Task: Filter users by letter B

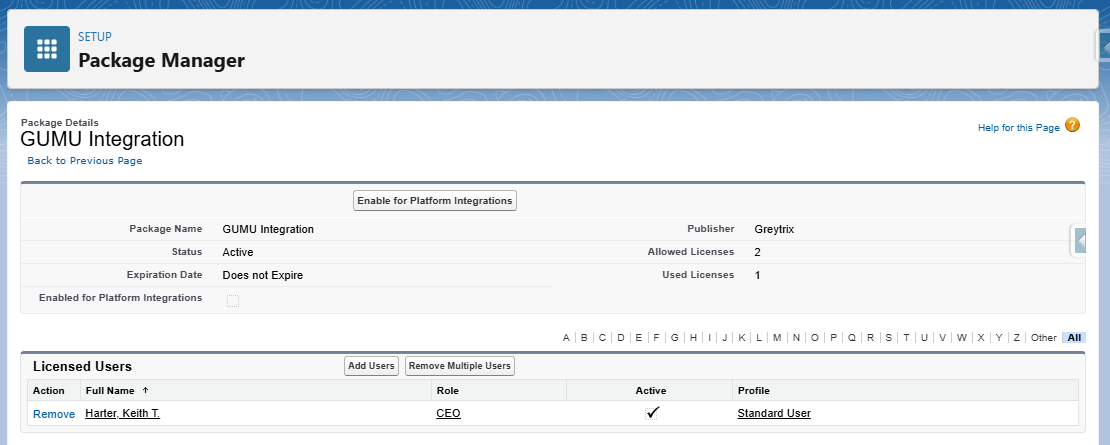Action: click(584, 337)
